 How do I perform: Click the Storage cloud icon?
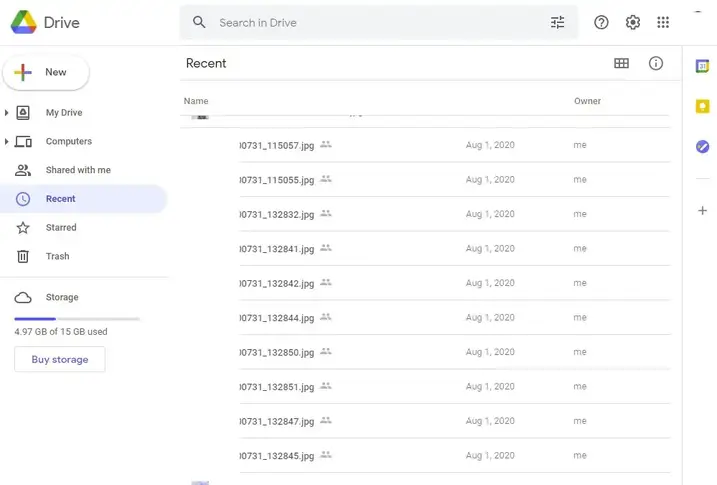pos(23,298)
